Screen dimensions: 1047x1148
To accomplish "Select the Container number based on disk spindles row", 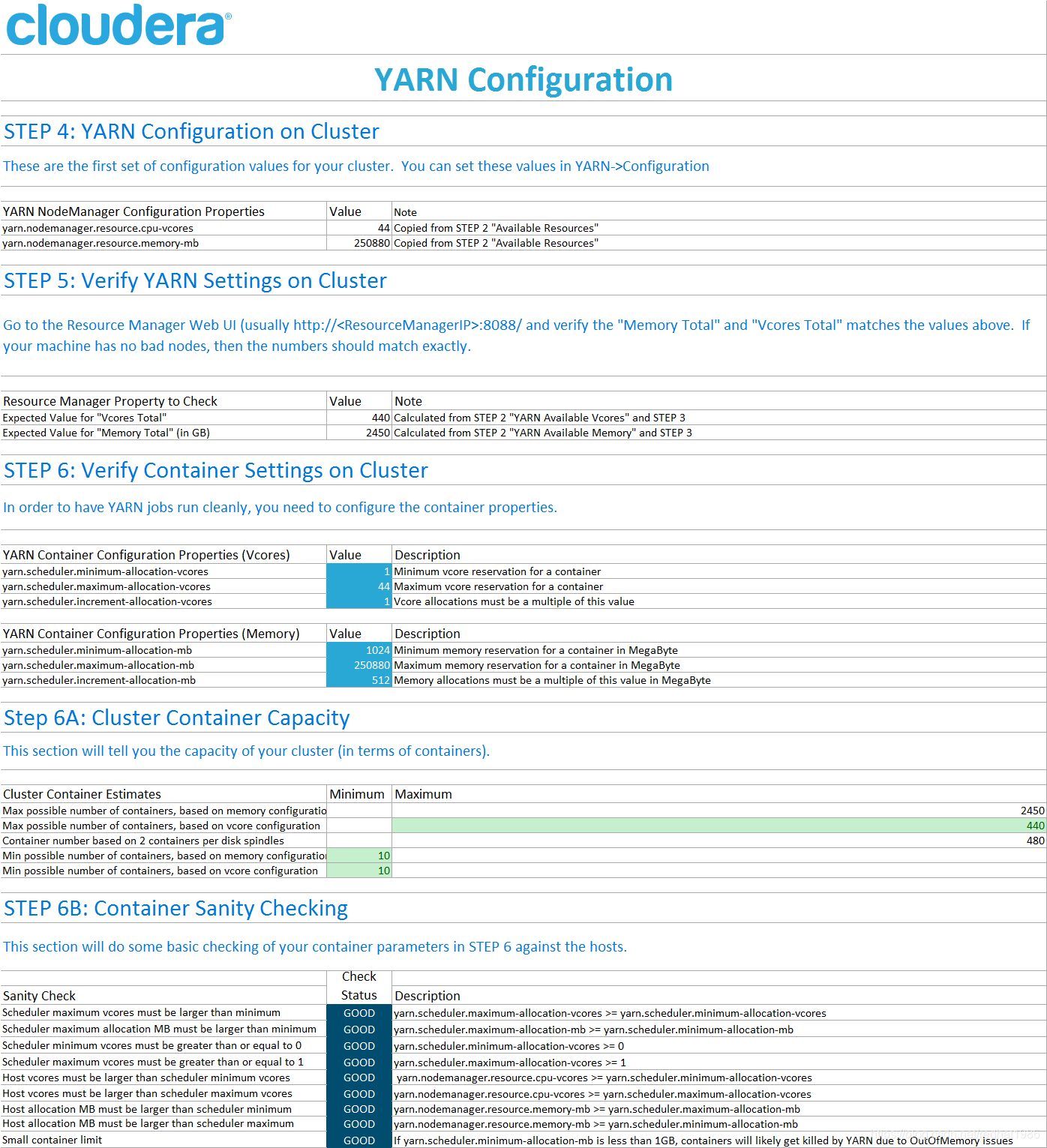I will coord(163,841).
